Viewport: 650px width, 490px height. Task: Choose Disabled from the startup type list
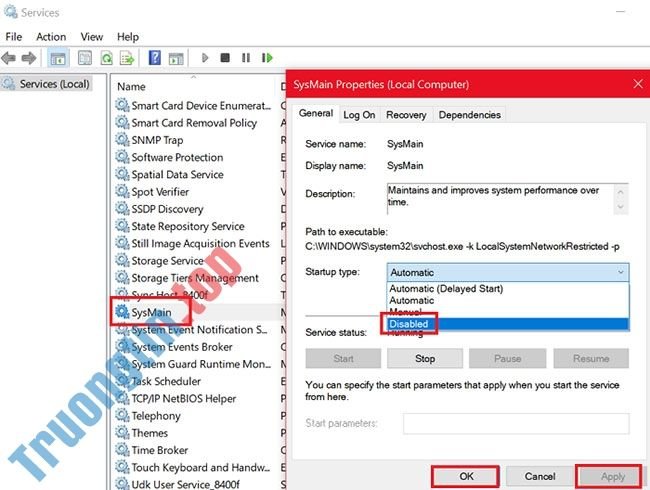coord(409,324)
